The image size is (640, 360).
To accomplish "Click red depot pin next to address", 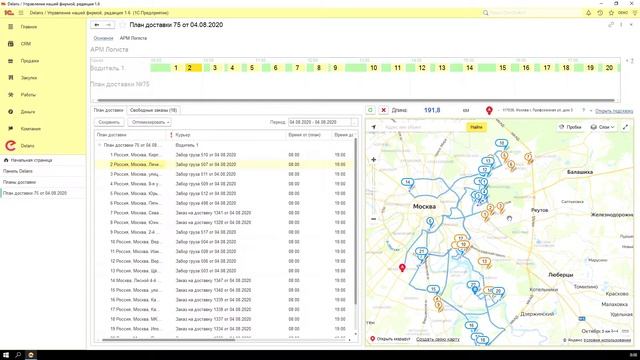I will tap(489, 110).
